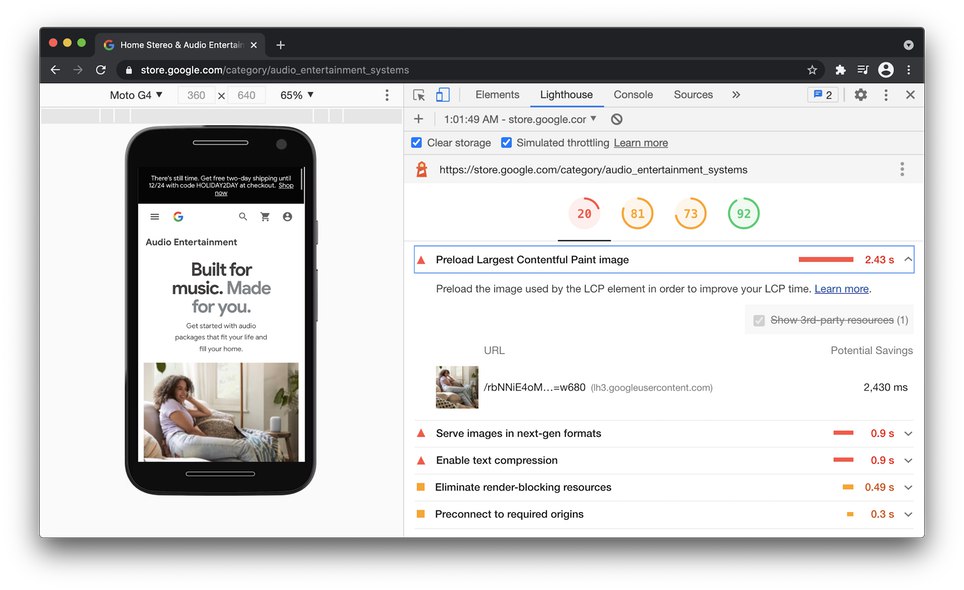Click the address bar URL
Screen dimensions: 964x590
275,70
